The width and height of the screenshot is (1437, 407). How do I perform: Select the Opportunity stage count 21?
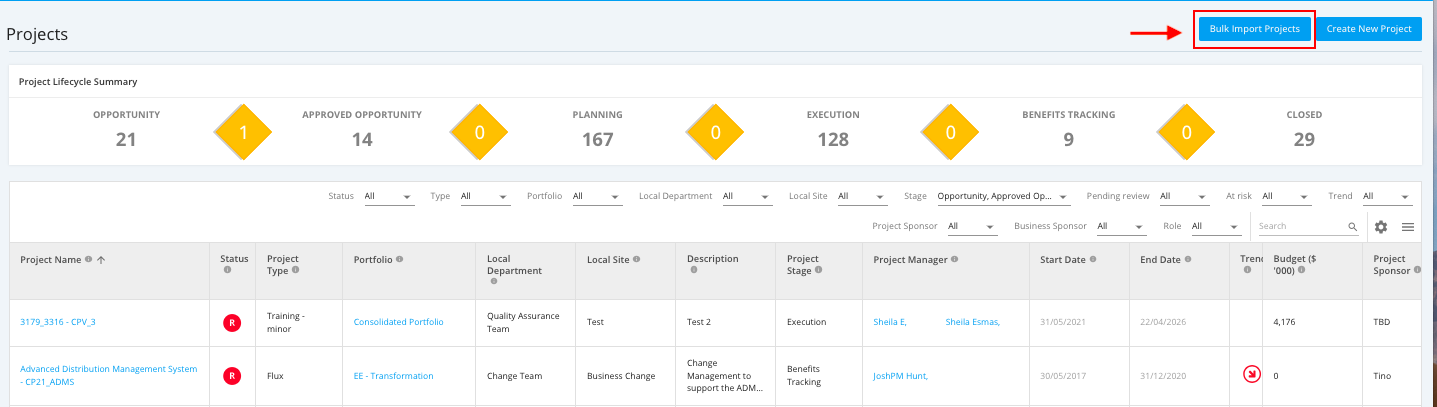point(126,139)
